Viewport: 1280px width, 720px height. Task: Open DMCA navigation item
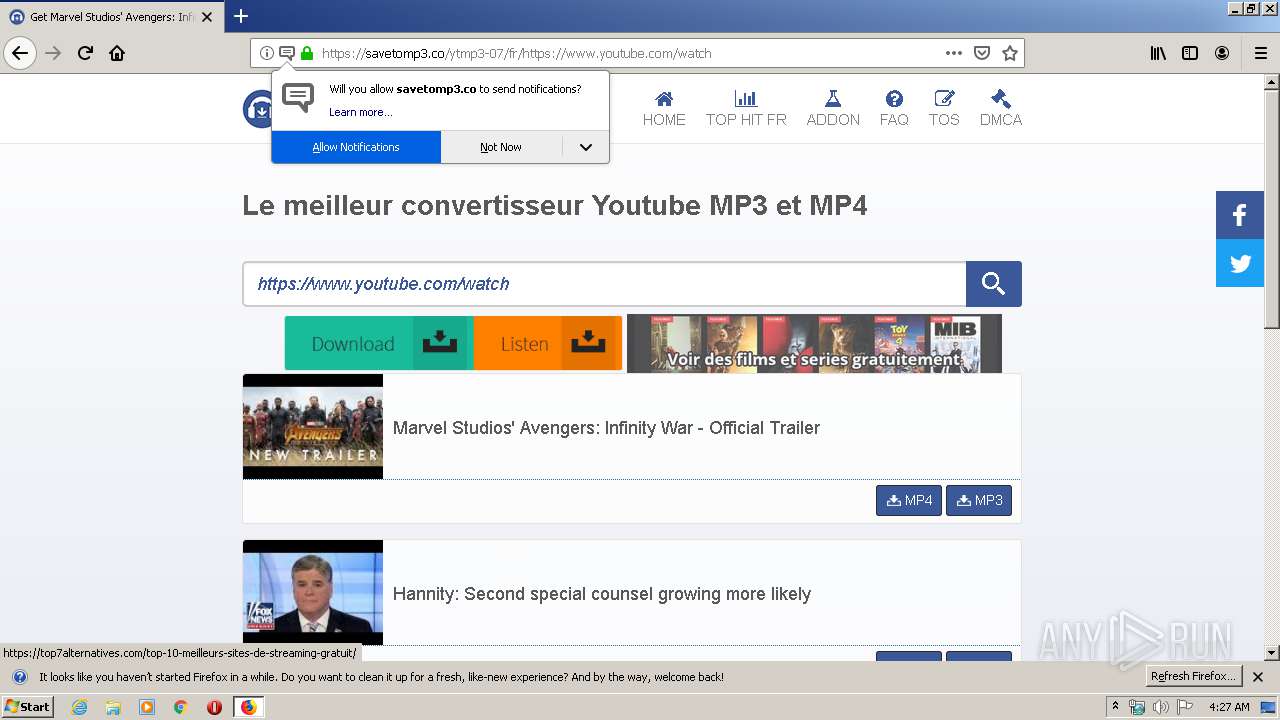point(1001,109)
